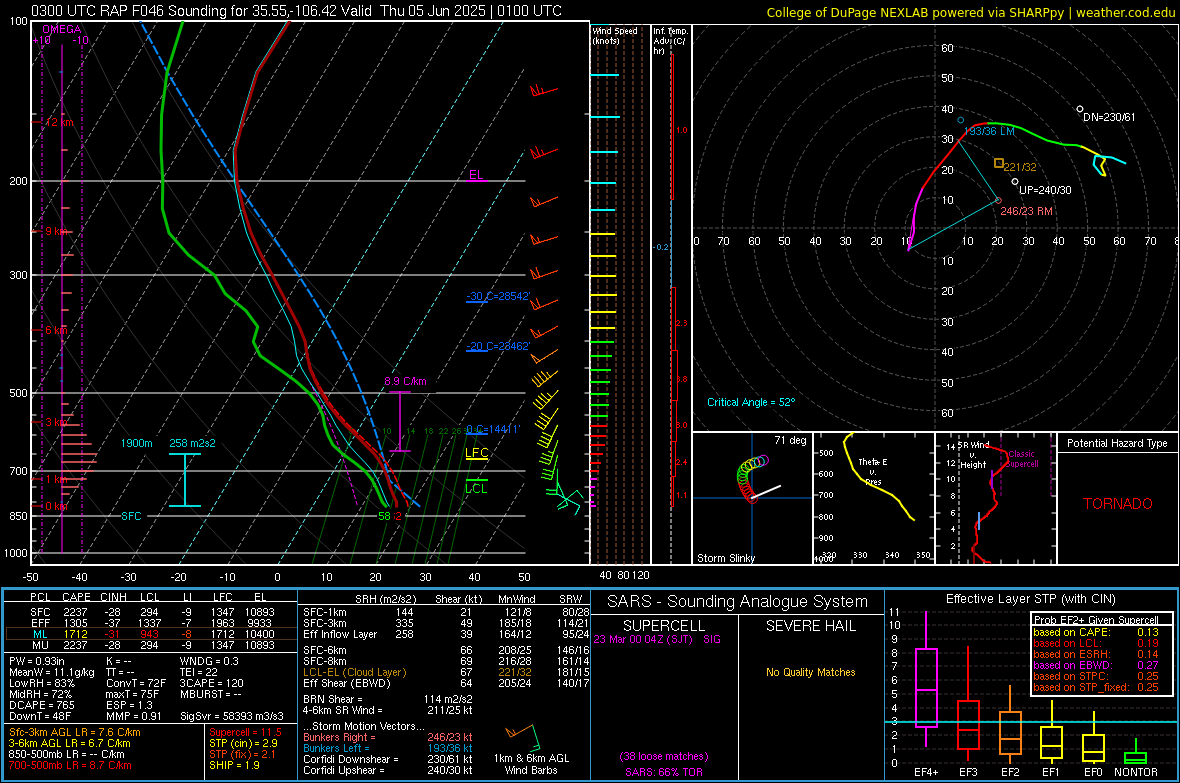Click the SARS - Sounding Analogue System heading

(x=738, y=602)
